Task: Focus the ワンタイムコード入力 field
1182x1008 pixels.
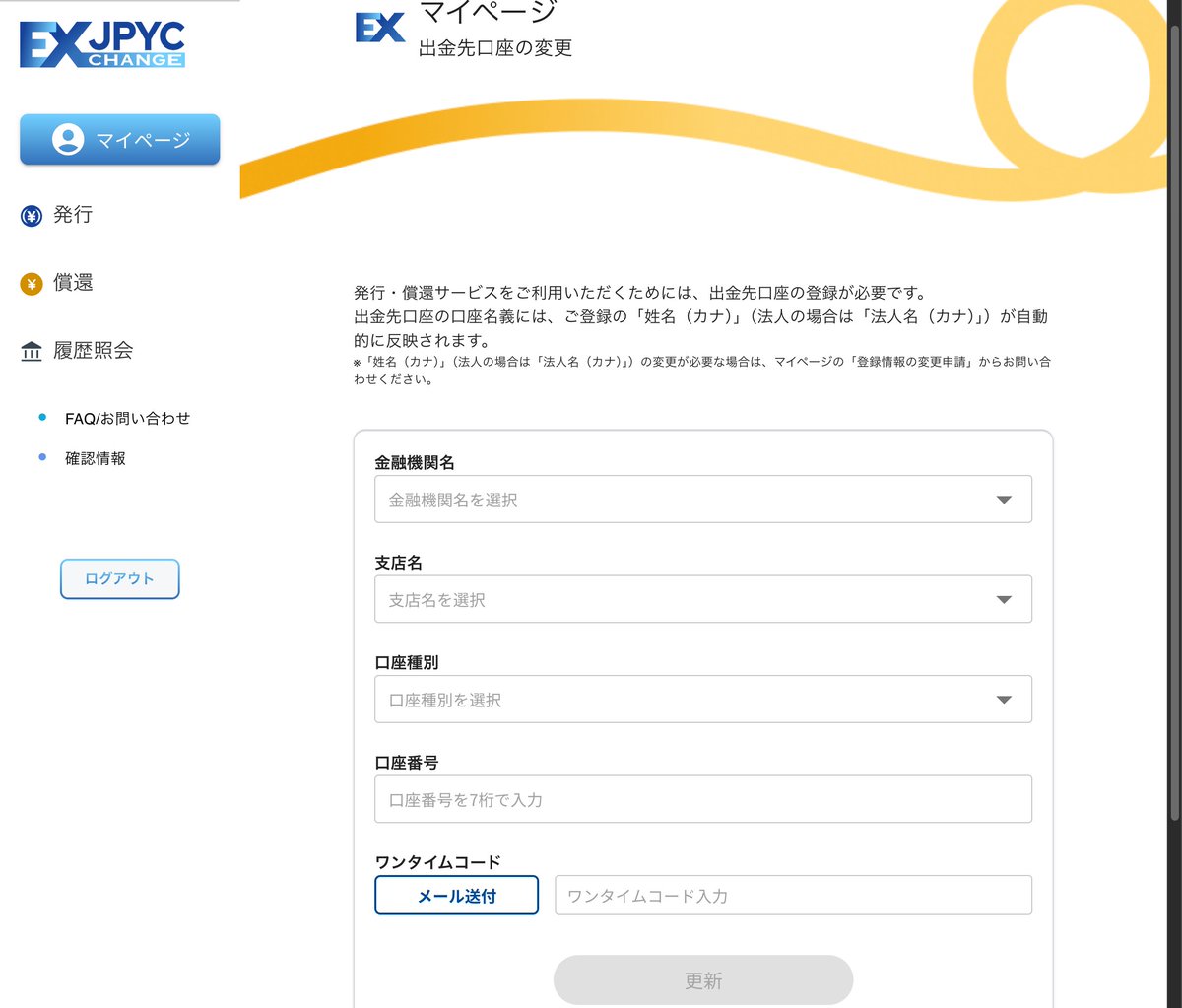Action: (794, 895)
